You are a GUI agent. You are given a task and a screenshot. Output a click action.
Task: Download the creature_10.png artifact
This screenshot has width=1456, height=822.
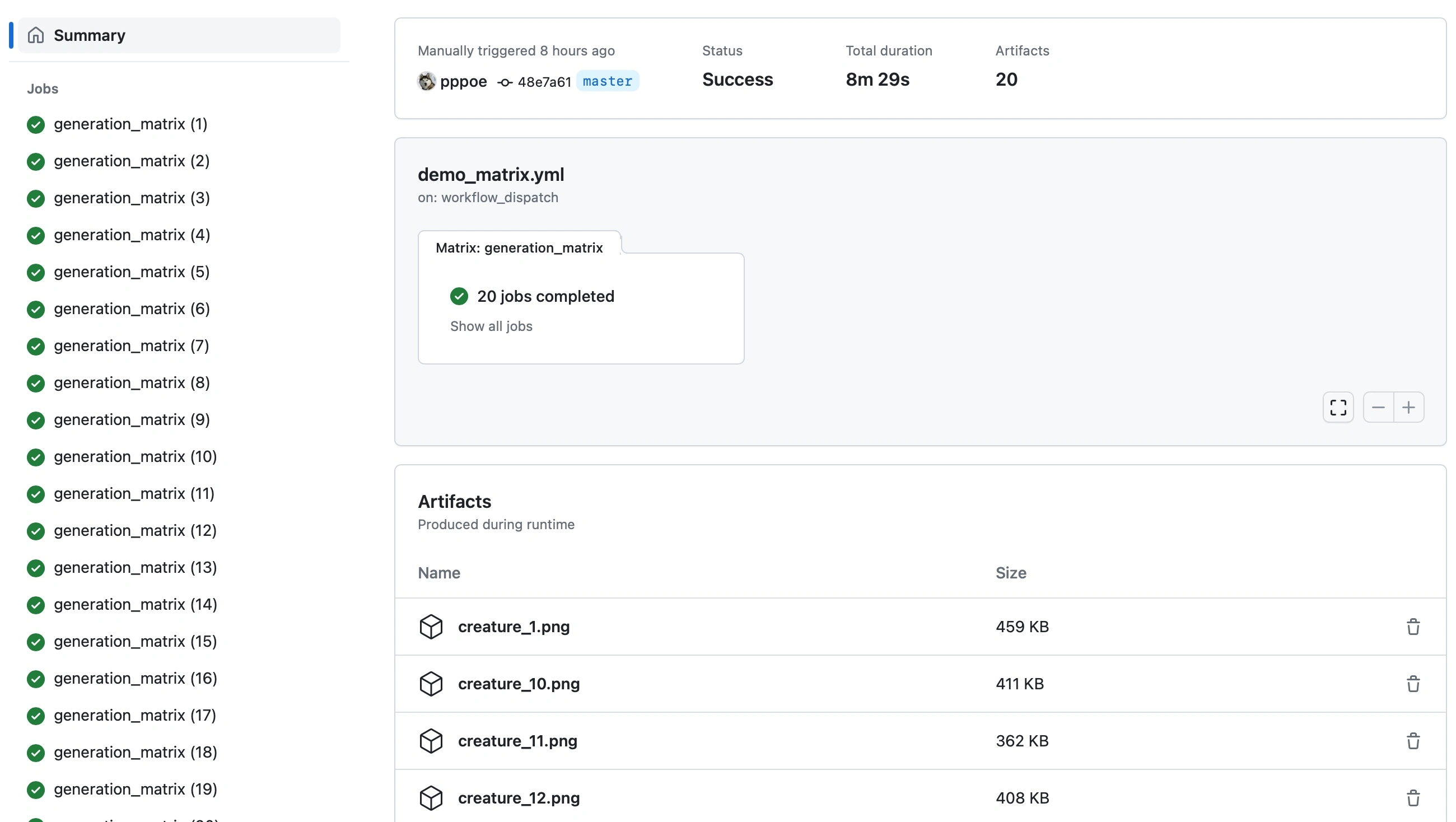(519, 684)
